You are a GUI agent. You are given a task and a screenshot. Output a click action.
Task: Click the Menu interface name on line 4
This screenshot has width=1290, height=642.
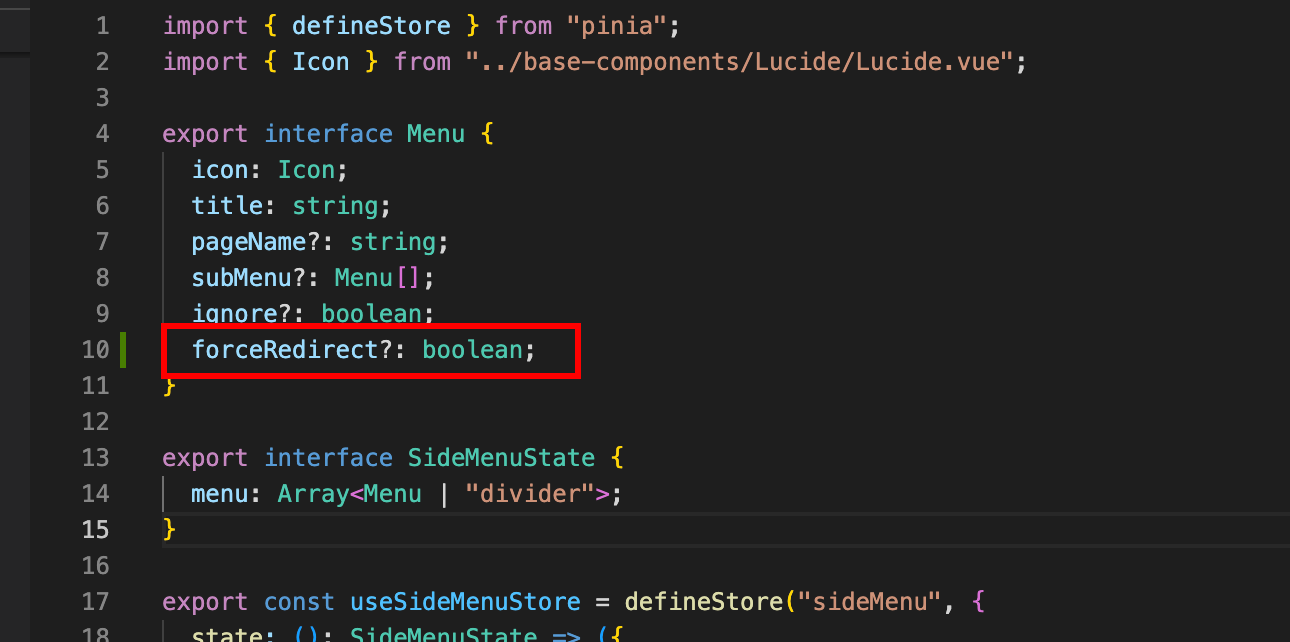tap(436, 134)
